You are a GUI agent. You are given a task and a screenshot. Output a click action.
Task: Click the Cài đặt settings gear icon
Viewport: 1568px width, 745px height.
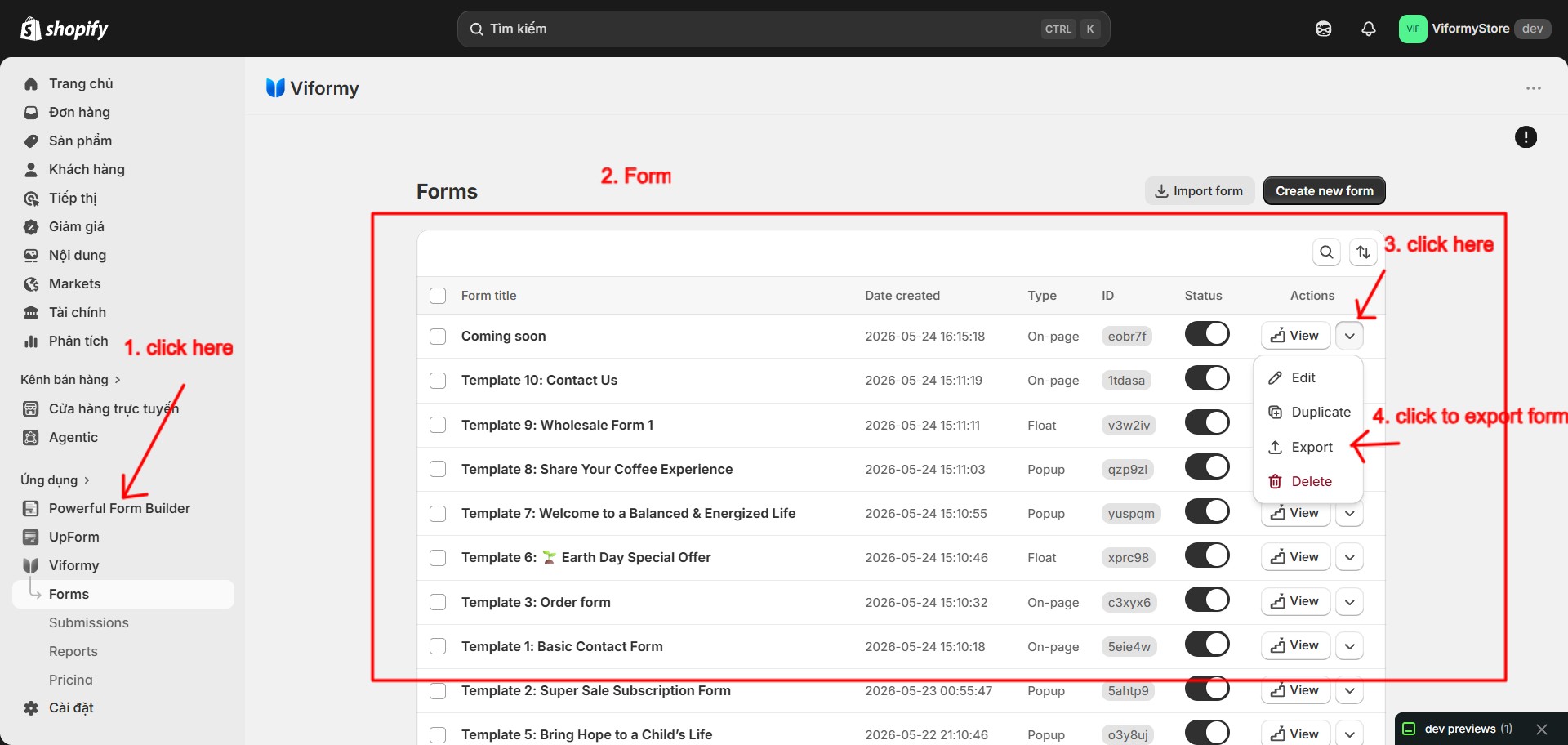[31, 707]
